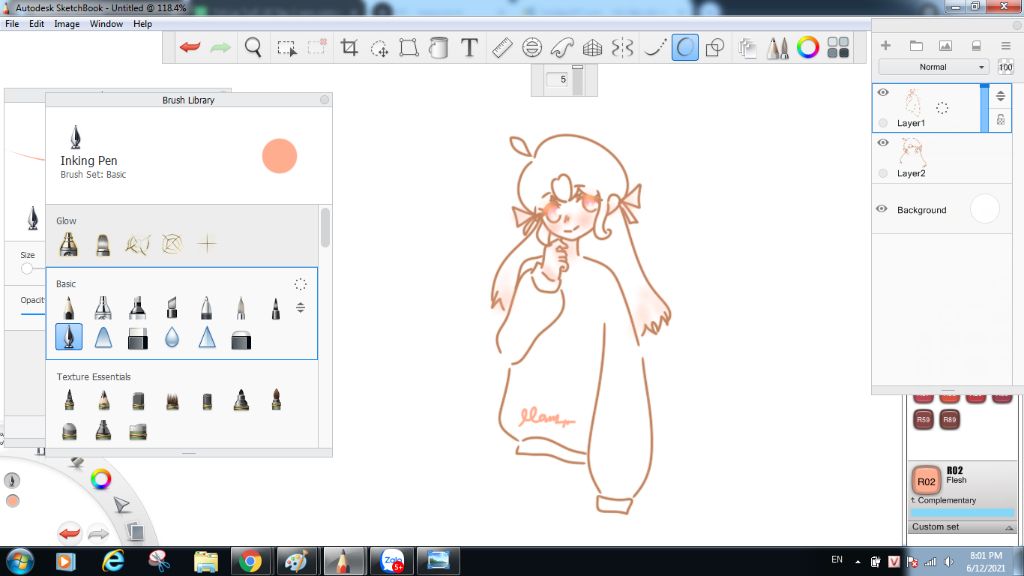
Task: Add an image layer
Action: click(945, 46)
